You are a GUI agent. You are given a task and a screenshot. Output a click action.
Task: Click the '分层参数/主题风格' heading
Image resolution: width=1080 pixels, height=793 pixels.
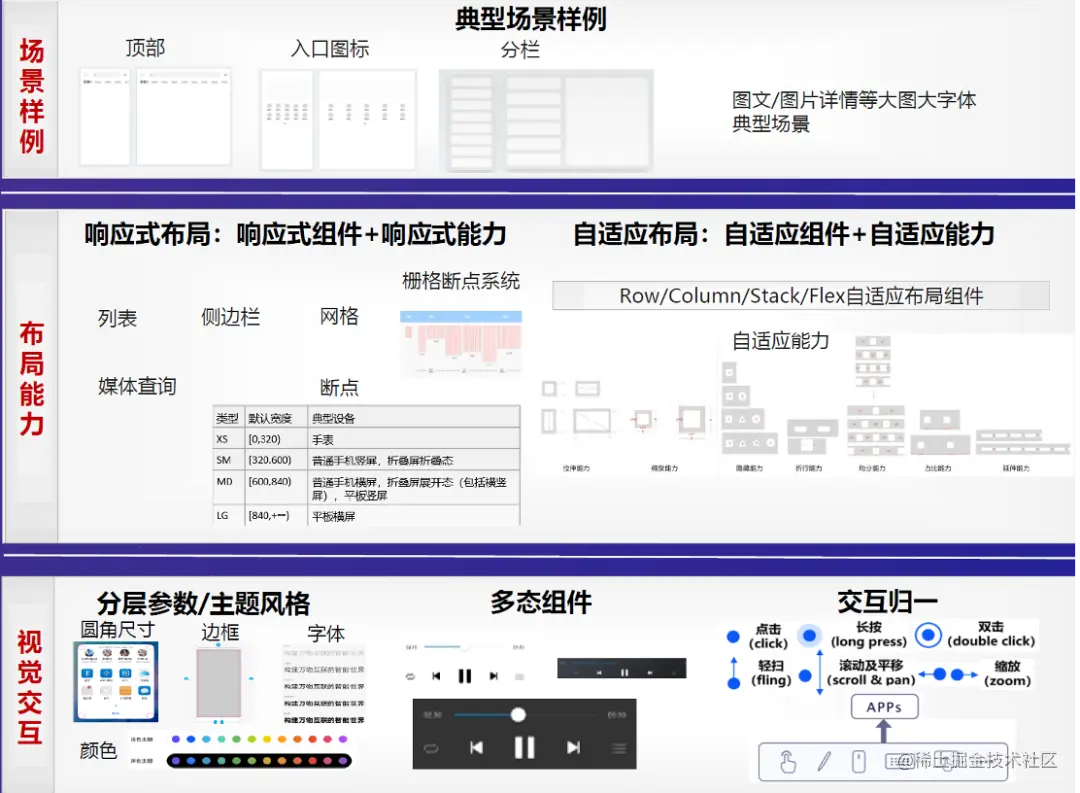[x=203, y=604]
